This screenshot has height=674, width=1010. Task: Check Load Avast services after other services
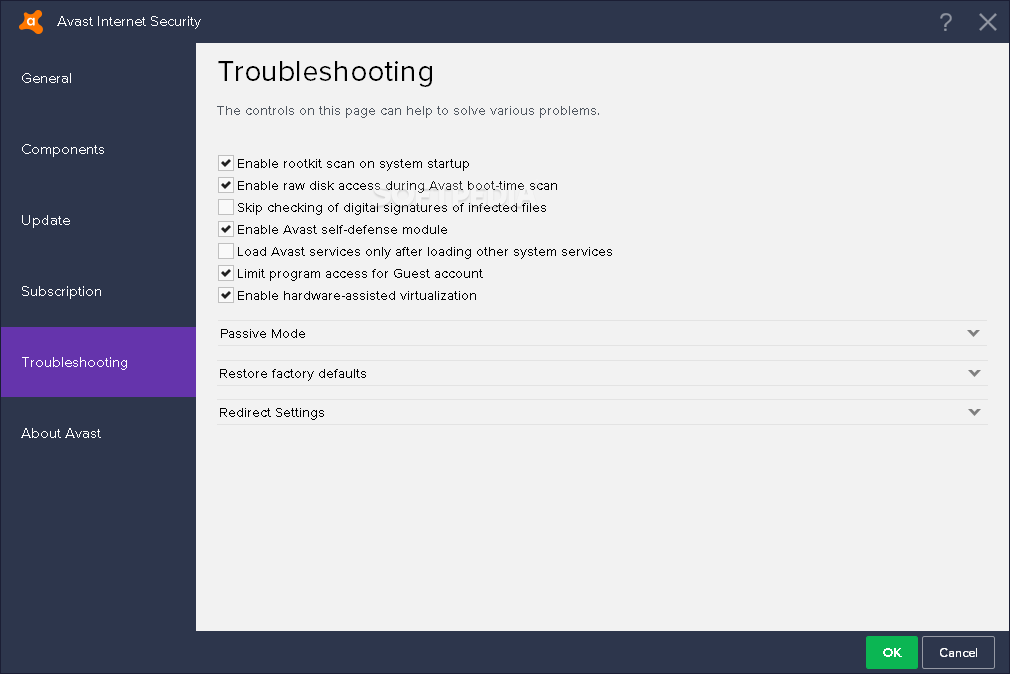(x=225, y=251)
